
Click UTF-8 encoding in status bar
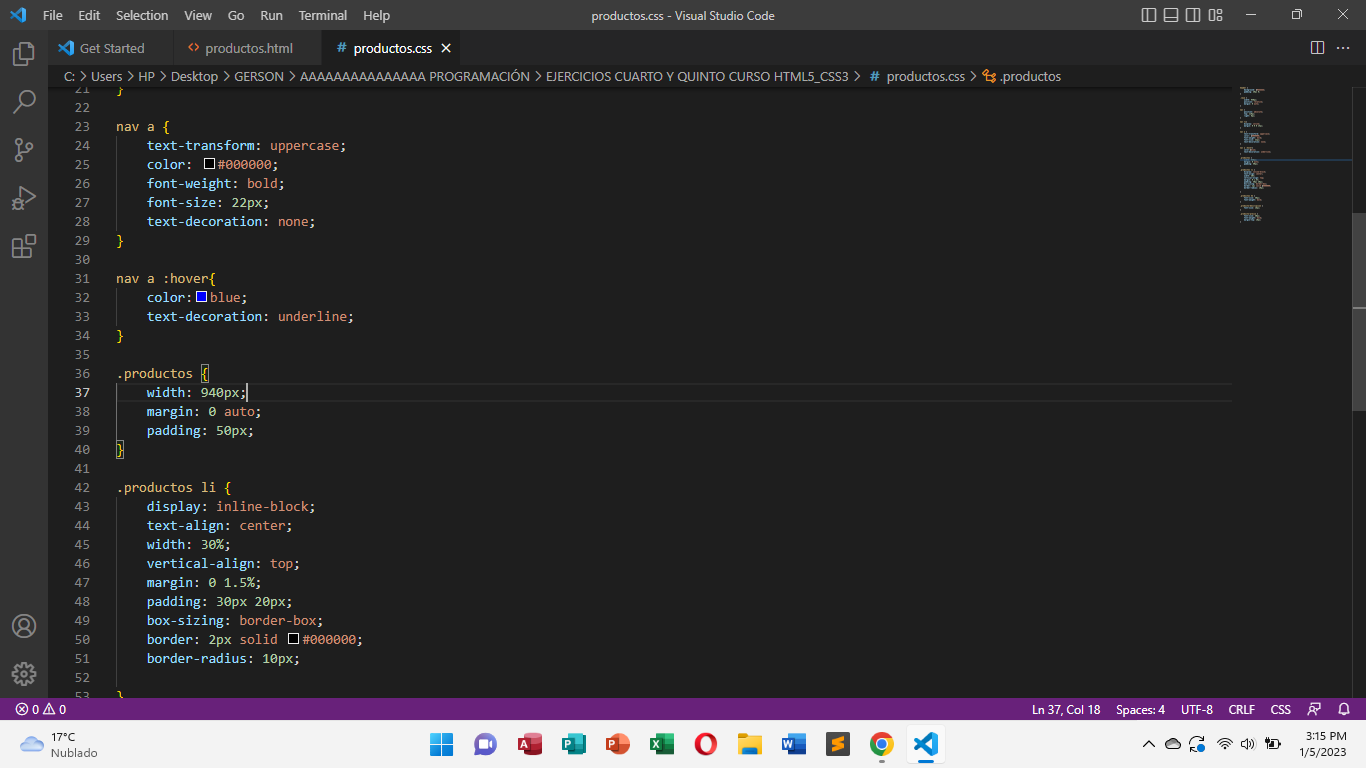[x=1197, y=709]
